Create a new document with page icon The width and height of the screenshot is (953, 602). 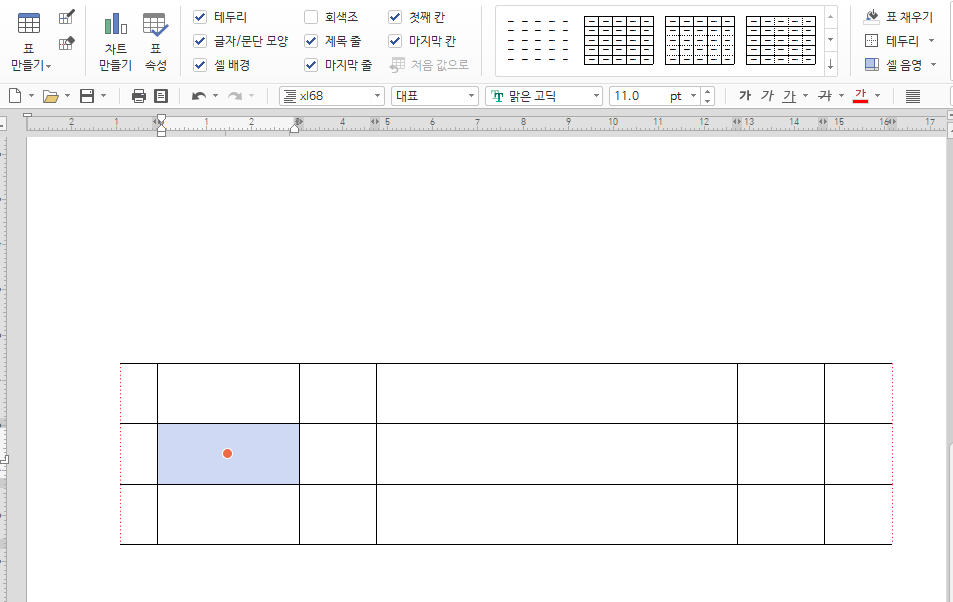tap(15, 95)
